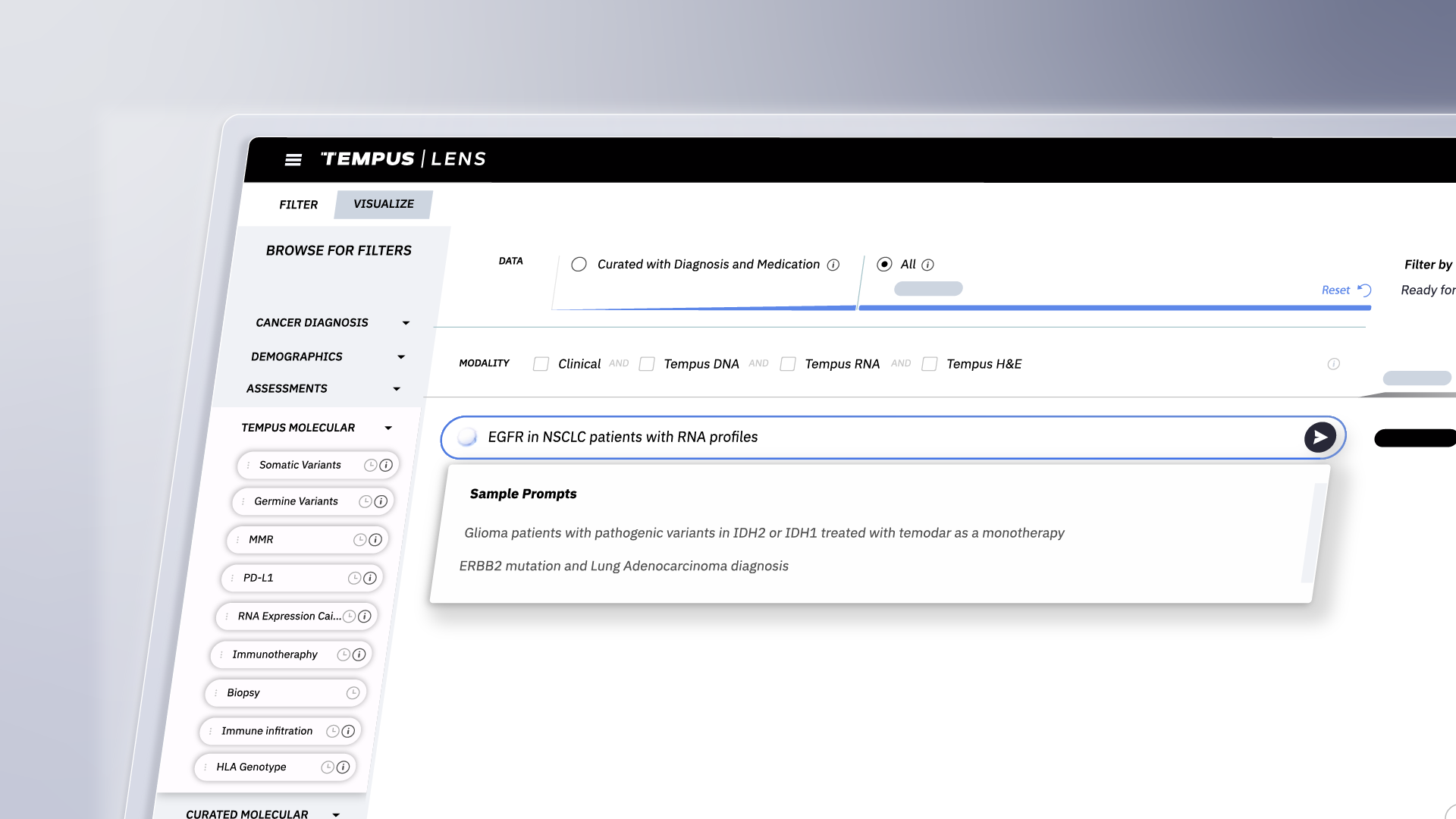Screen dimensions: 1456x819
Task: Submit the query with the send arrow
Action: (1320, 437)
